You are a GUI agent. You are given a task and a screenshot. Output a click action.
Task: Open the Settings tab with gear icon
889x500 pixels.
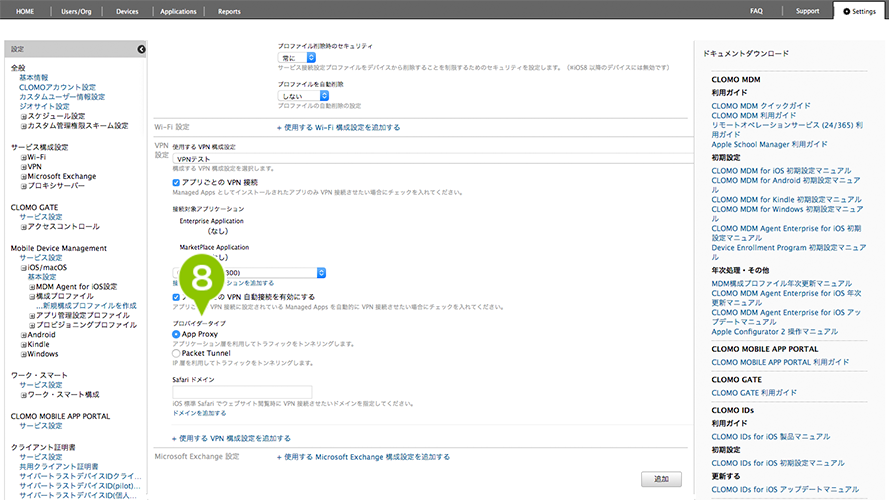(860, 11)
